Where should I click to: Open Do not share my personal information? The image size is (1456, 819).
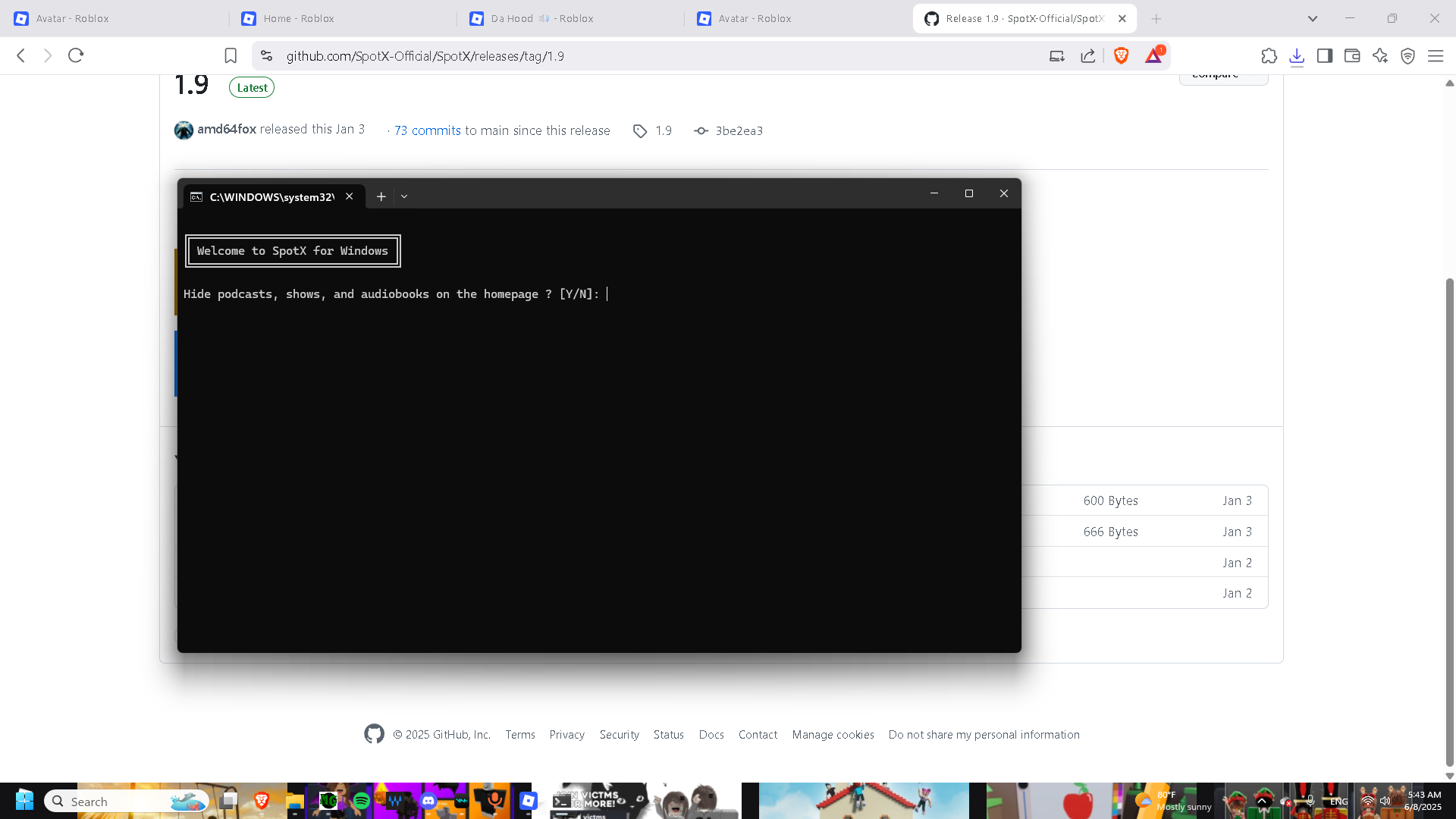coord(984,735)
